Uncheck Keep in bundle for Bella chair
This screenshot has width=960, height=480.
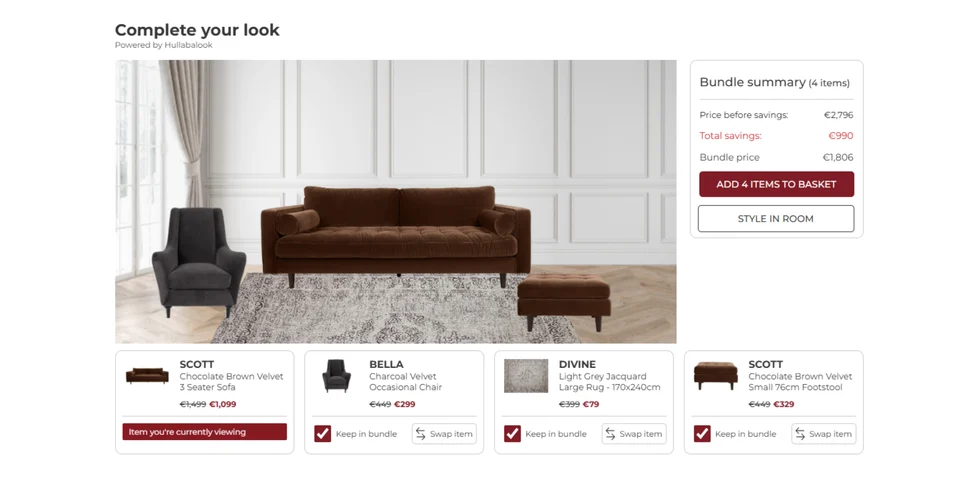pyautogui.click(x=322, y=433)
